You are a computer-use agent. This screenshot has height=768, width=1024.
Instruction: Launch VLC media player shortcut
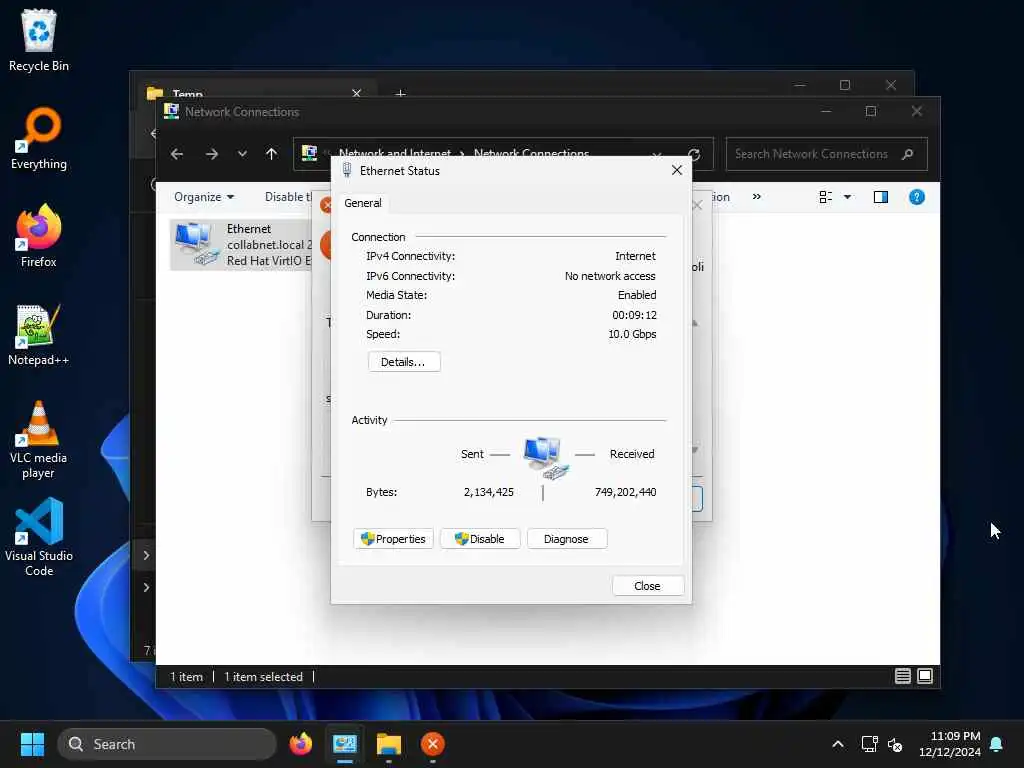coord(39,440)
